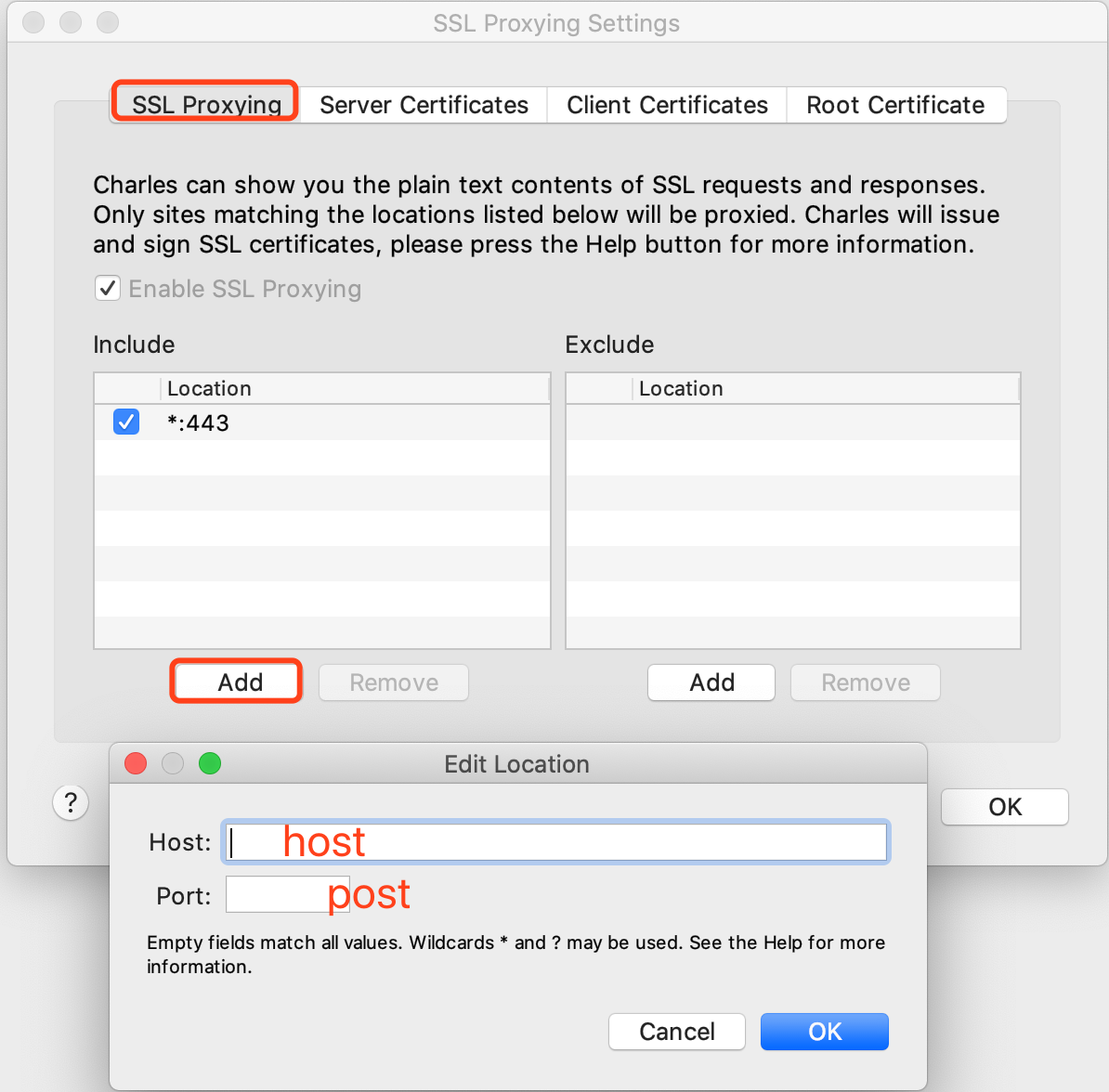Screen dimensions: 1109x1092
Task: Switch to the Server Certificates tab
Action: click(423, 105)
